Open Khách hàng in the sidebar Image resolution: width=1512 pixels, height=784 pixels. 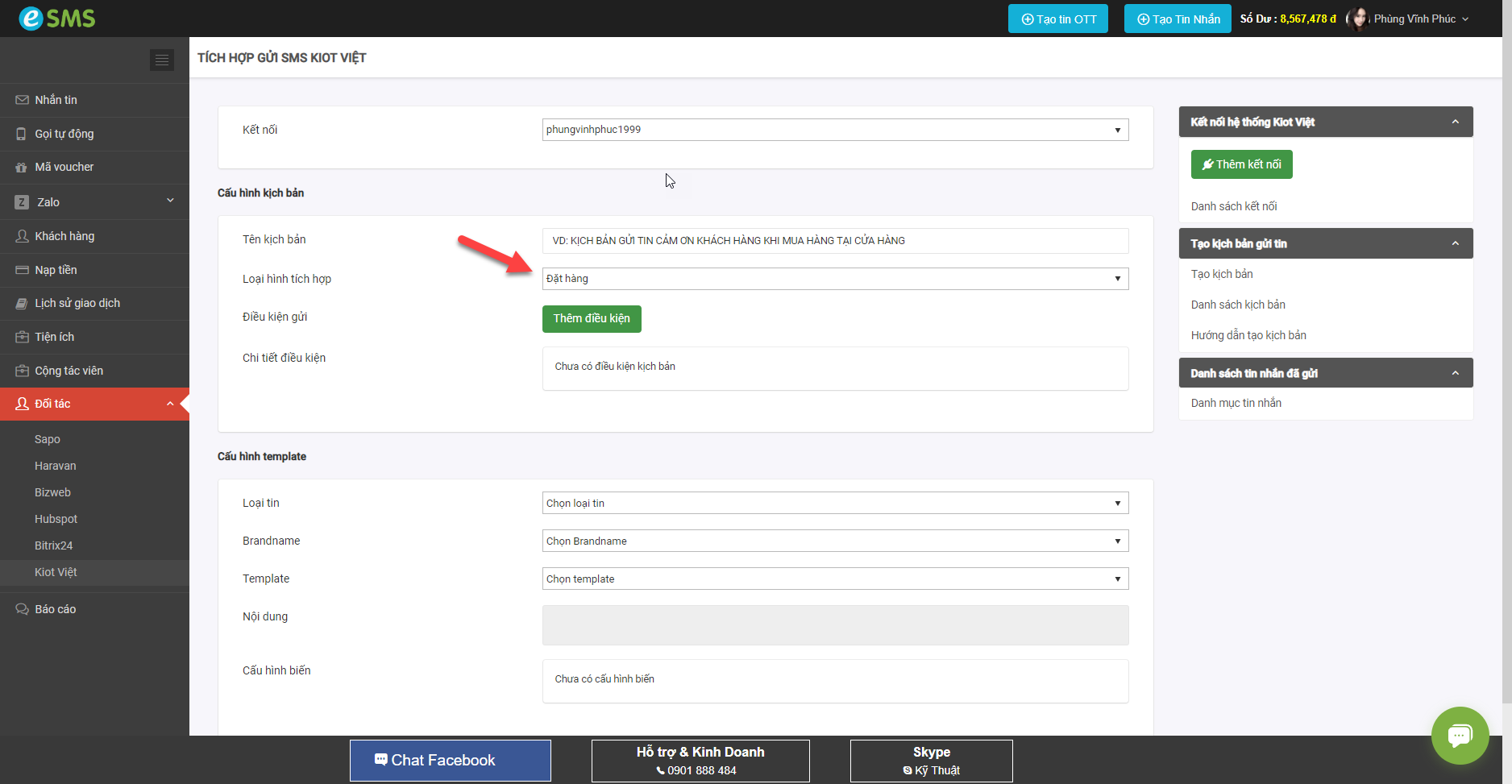pos(64,236)
